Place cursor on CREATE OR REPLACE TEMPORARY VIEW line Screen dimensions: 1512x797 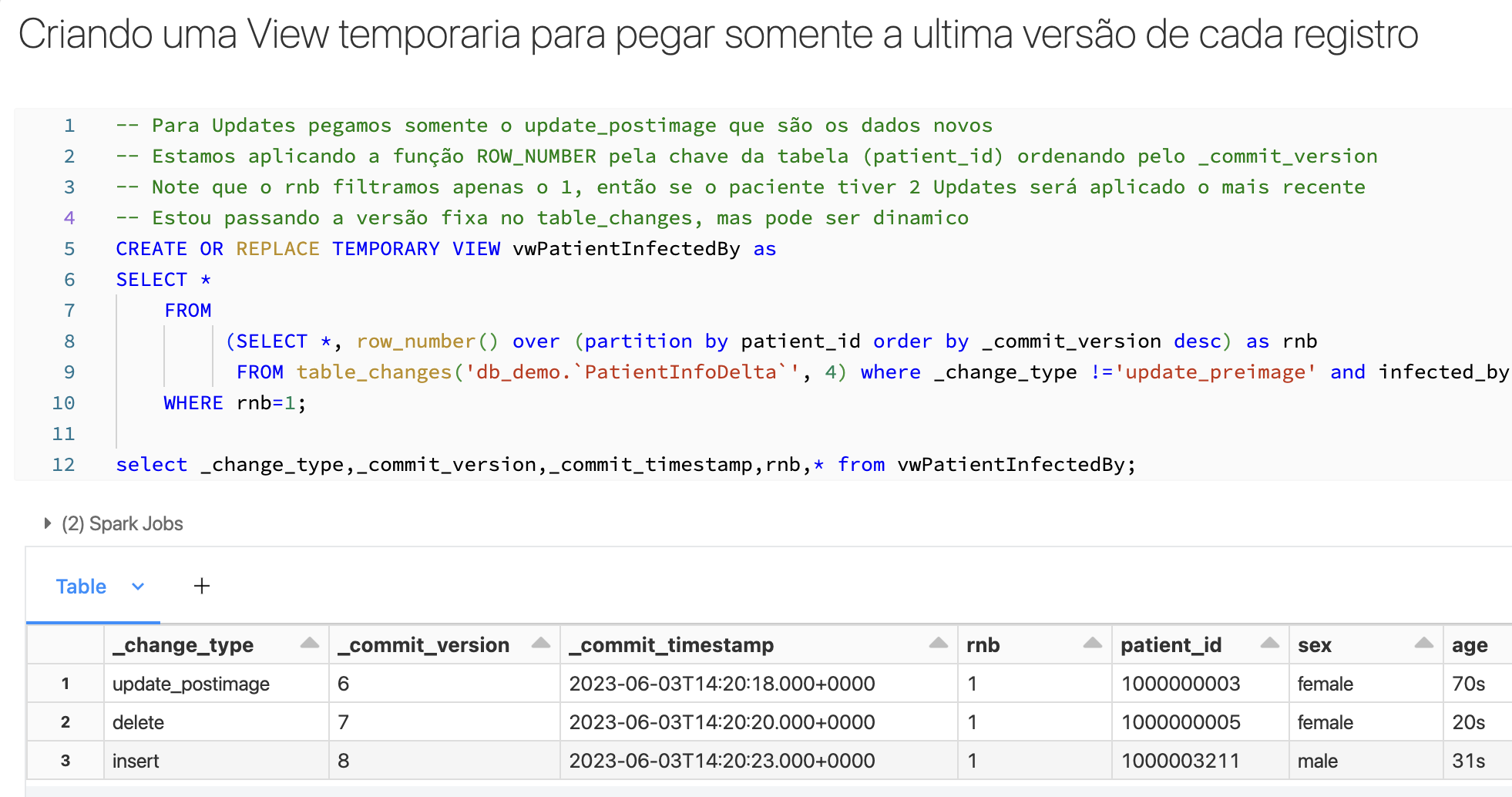click(x=446, y=249)
